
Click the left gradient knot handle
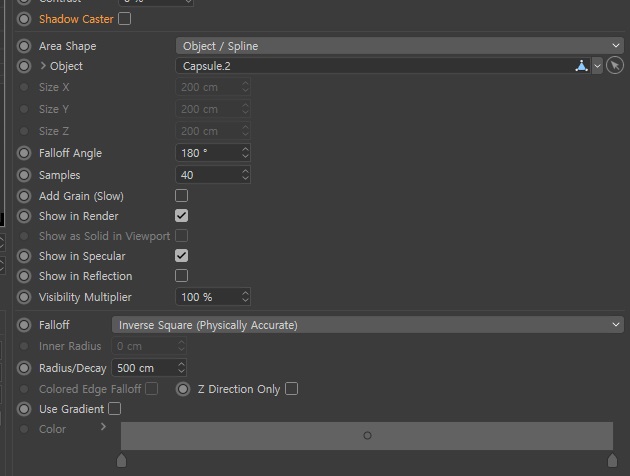coord(121,460)
